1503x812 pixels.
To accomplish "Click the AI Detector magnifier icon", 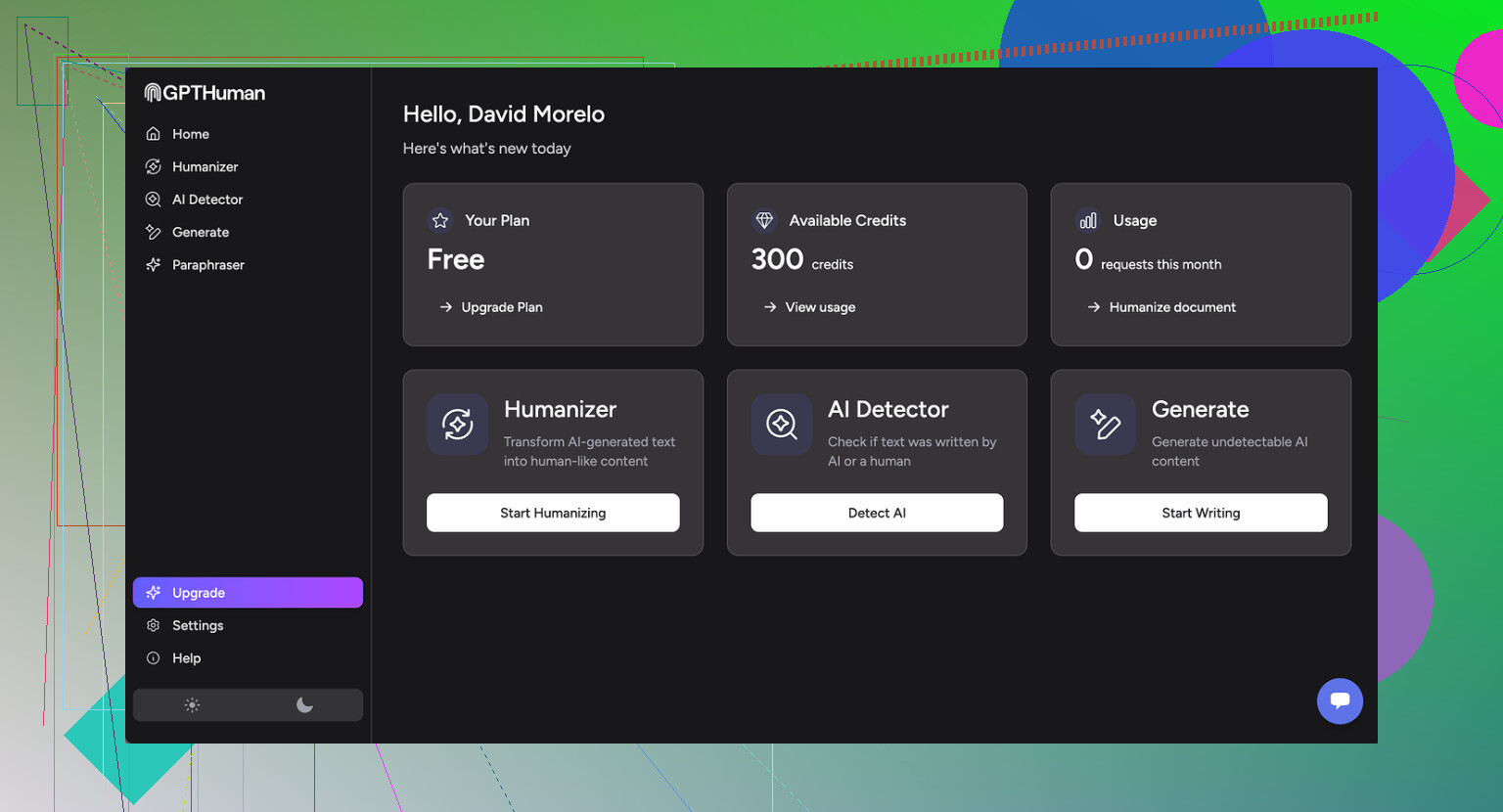I will pos(781,425).
